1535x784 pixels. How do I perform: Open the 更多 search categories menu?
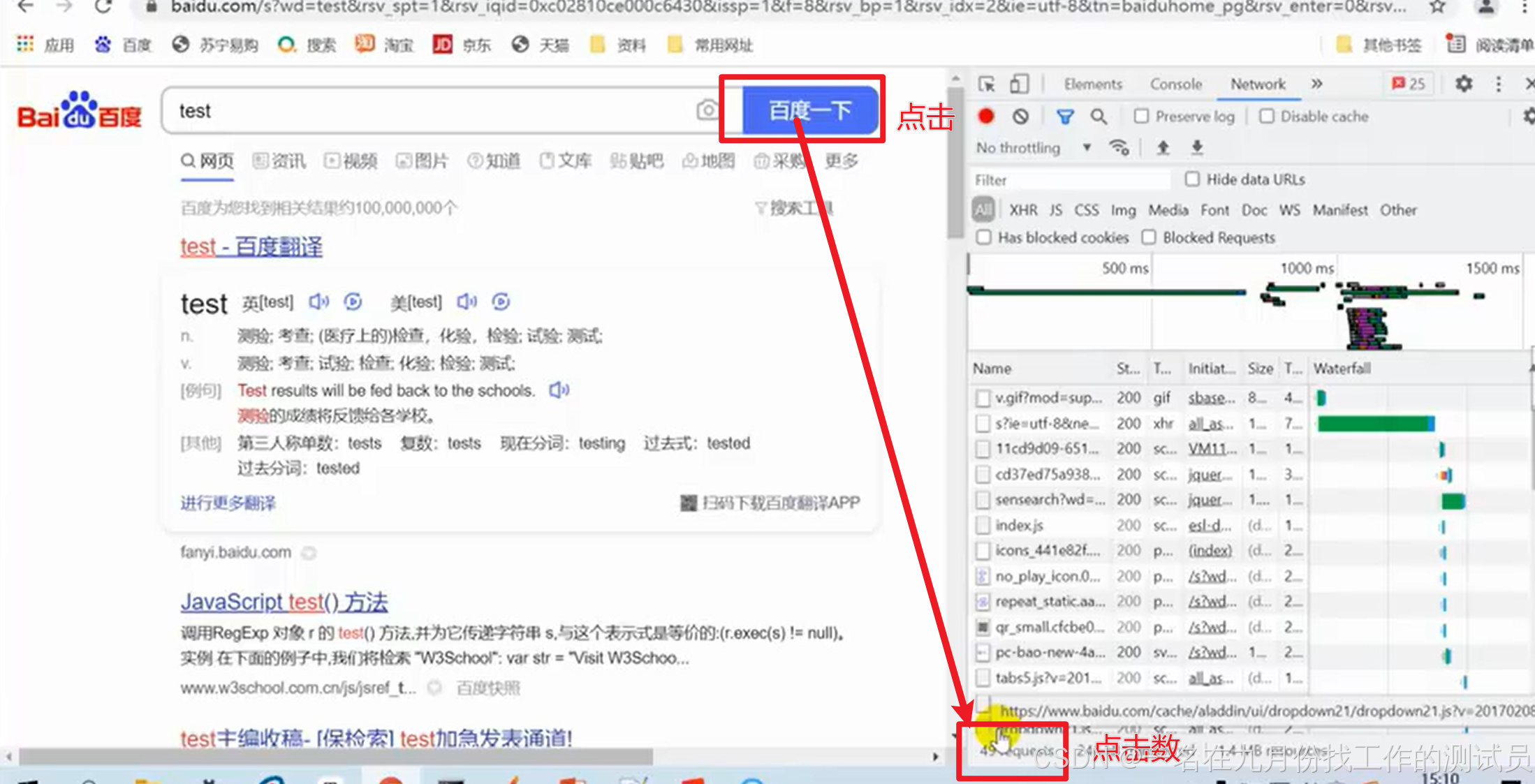[841, 161]
